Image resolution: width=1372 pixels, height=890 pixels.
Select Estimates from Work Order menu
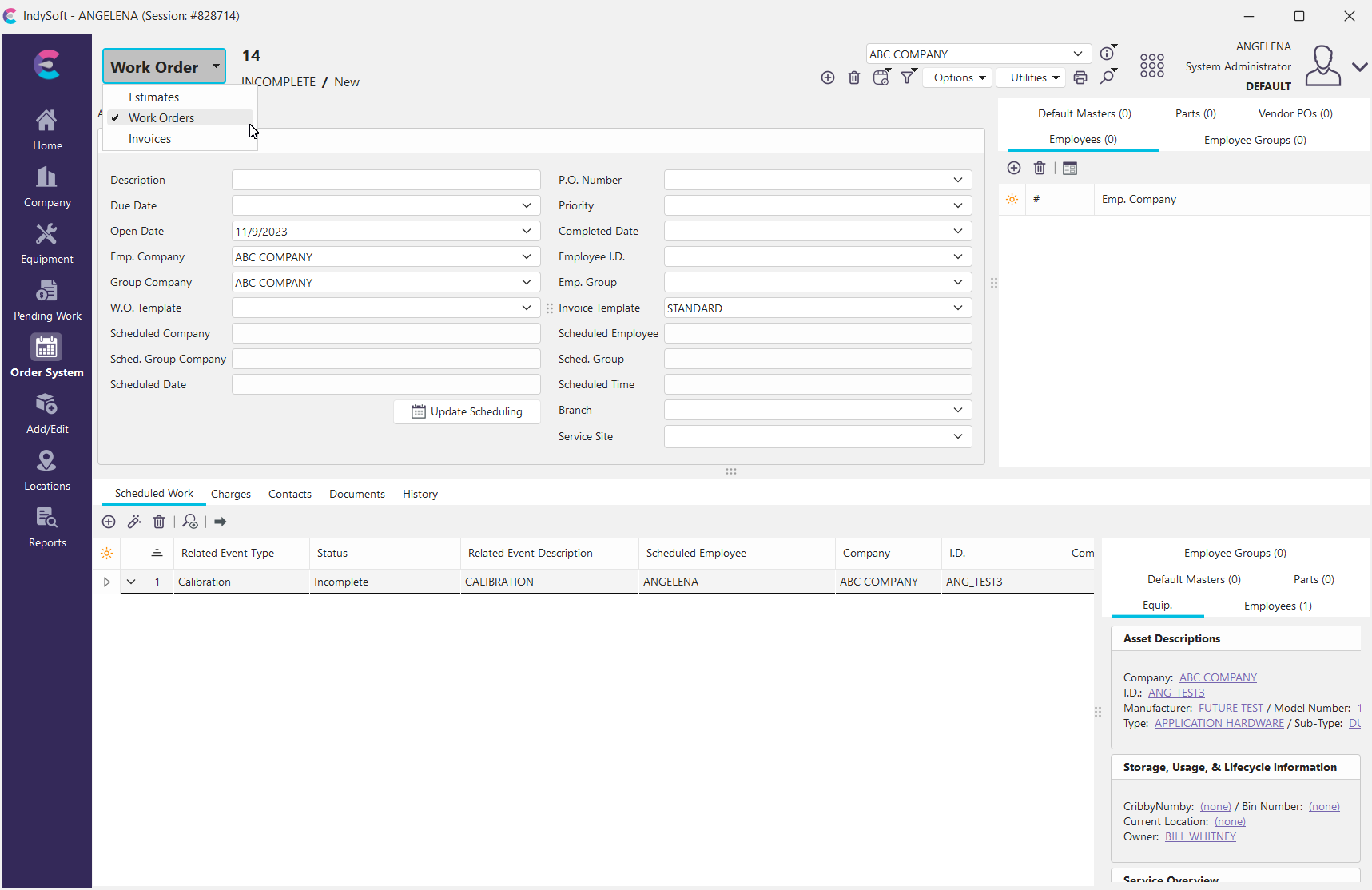pyautogui.click(x=153, y=97)
